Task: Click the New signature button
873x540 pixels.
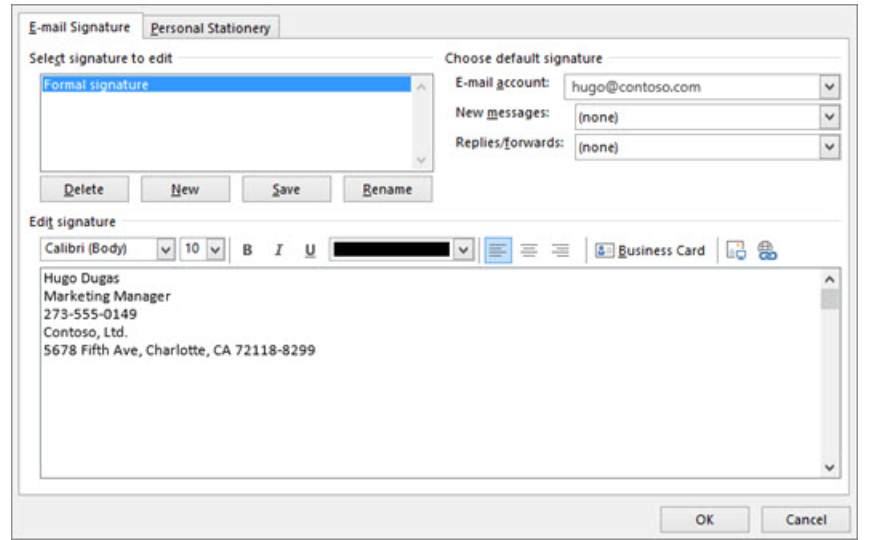Action: (185, 189)
